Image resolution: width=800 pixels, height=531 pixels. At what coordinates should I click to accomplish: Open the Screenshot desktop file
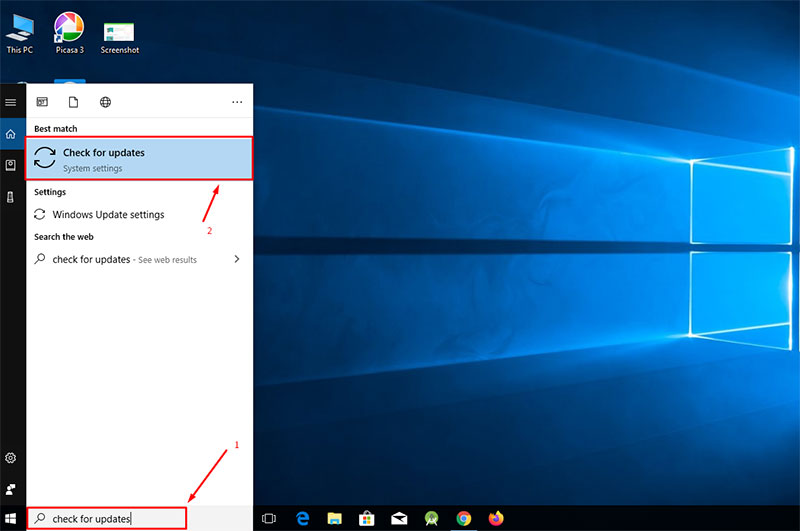coord(119,37)
